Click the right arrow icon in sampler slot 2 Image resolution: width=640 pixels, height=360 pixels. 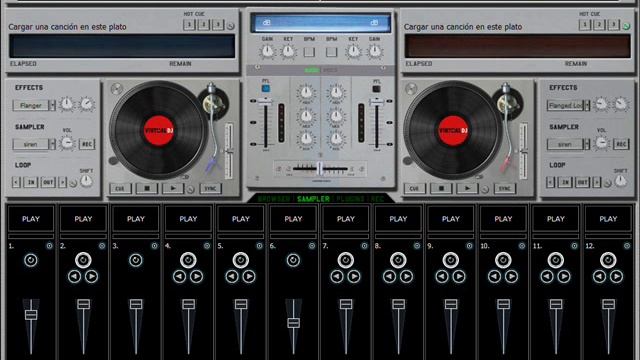(92, 277)
